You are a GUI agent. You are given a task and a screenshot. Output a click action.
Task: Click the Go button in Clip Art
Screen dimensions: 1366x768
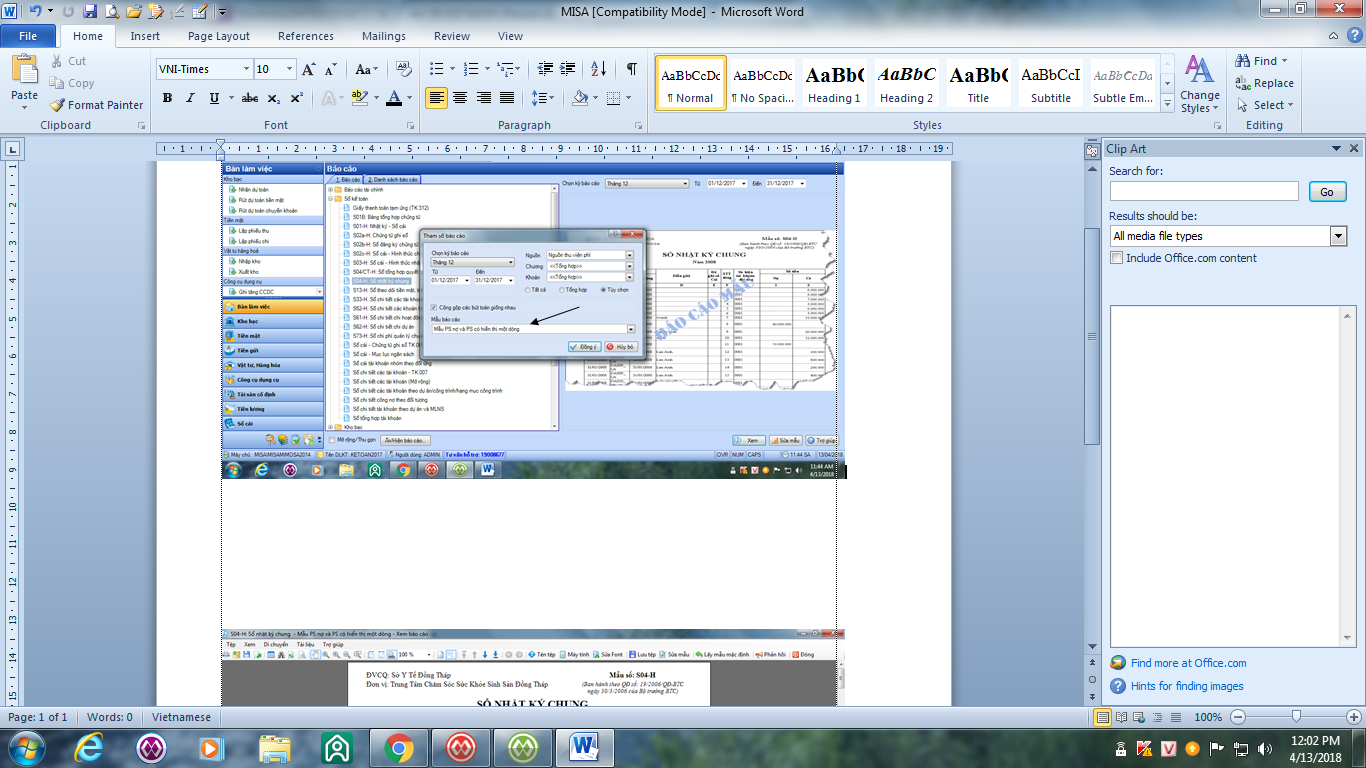[x=1327, y=192]
